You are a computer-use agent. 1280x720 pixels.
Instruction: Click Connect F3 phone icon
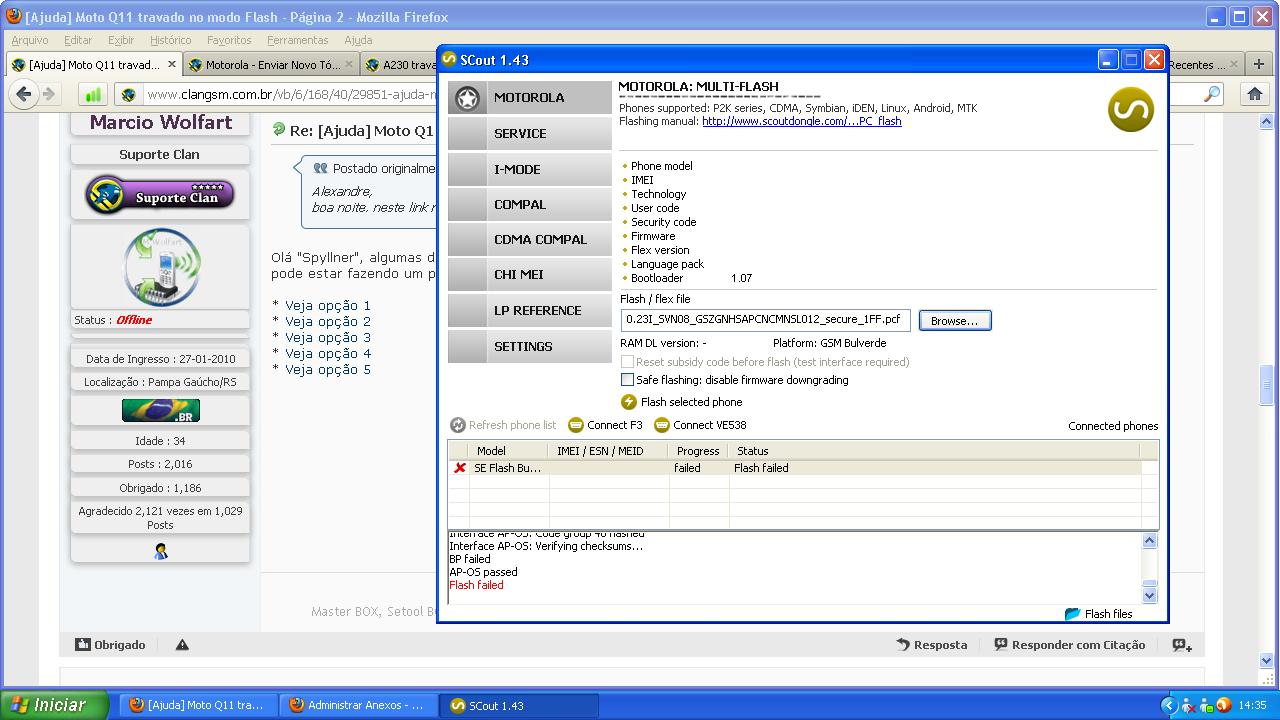click(x=575, y=425)
